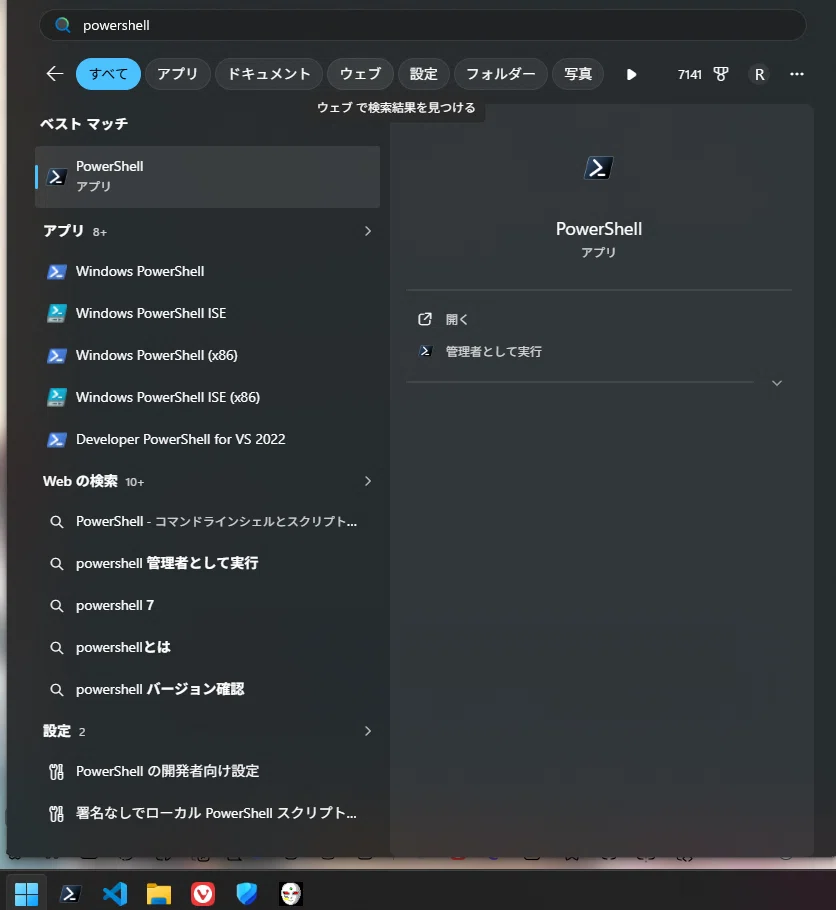
Task: Click the powershell search input field
Action: click(x=423, y=25)
